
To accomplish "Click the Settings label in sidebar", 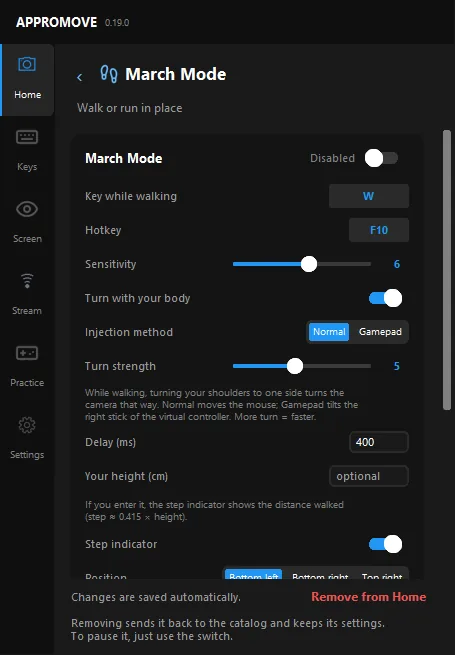I will coord(27,454).
